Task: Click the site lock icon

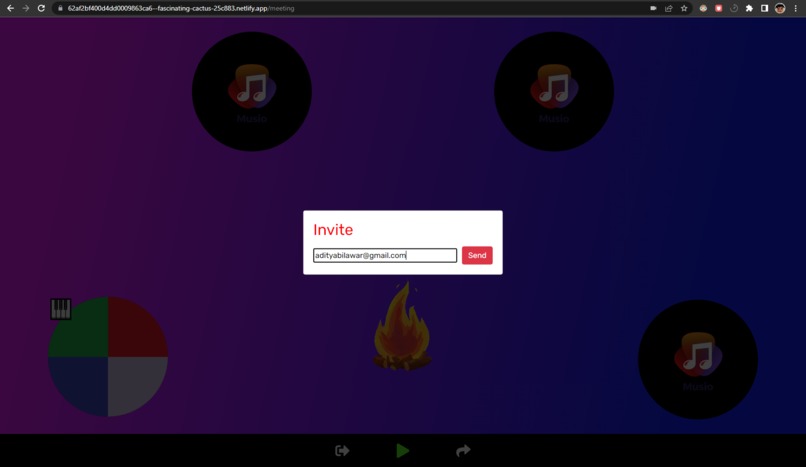Action: point(60,8)
